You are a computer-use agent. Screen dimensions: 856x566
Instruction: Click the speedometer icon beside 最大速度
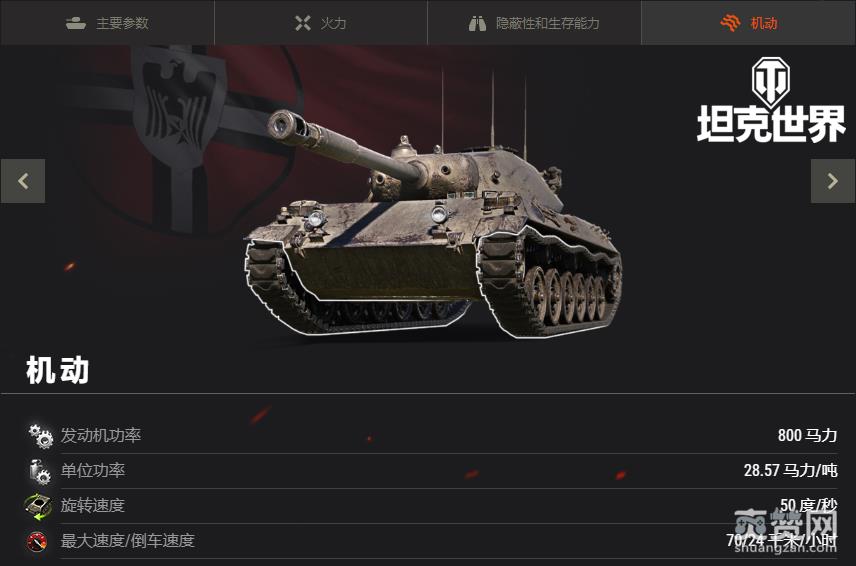pos(37,541)
